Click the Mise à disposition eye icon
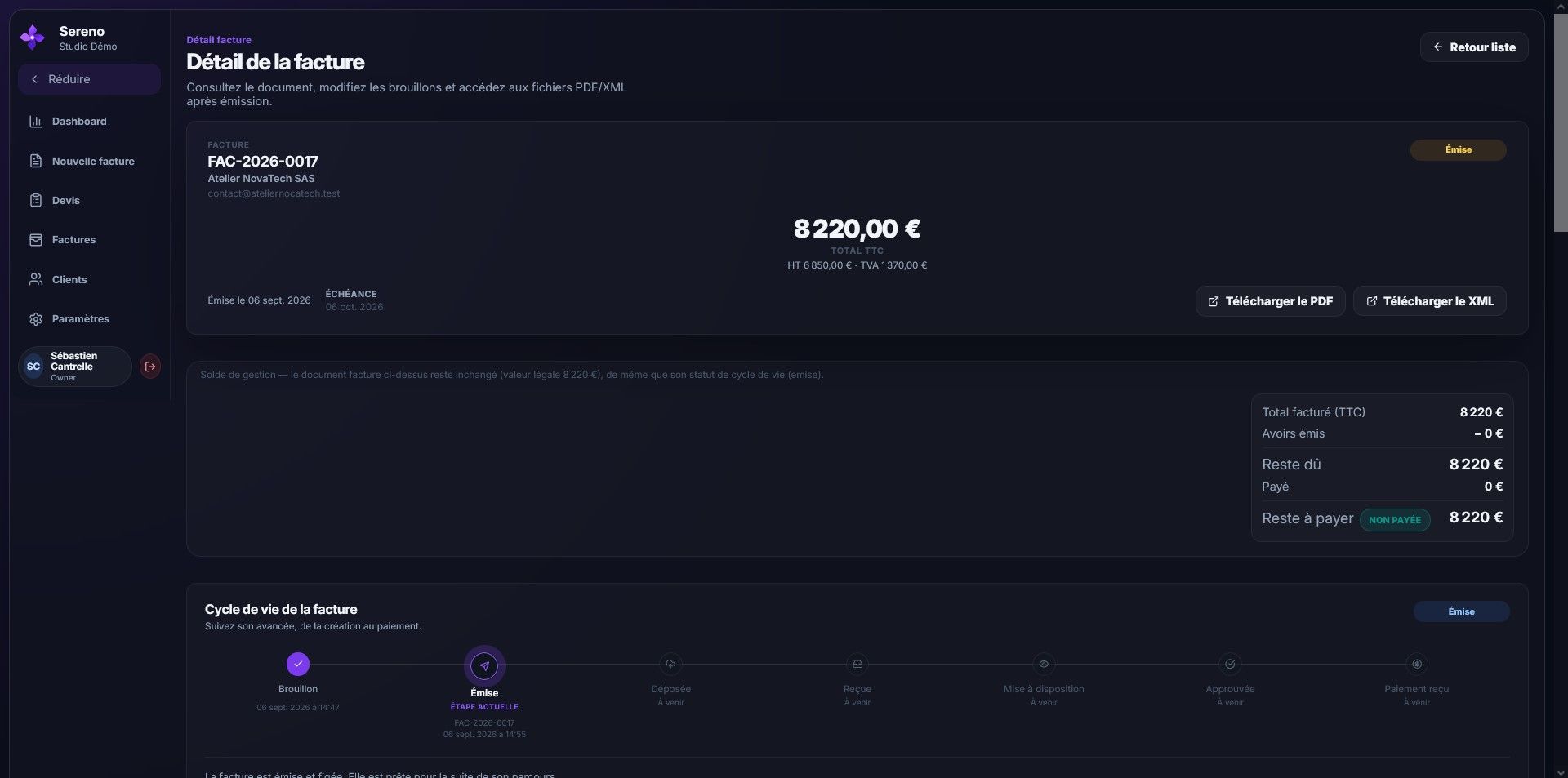 (1044, 665)
